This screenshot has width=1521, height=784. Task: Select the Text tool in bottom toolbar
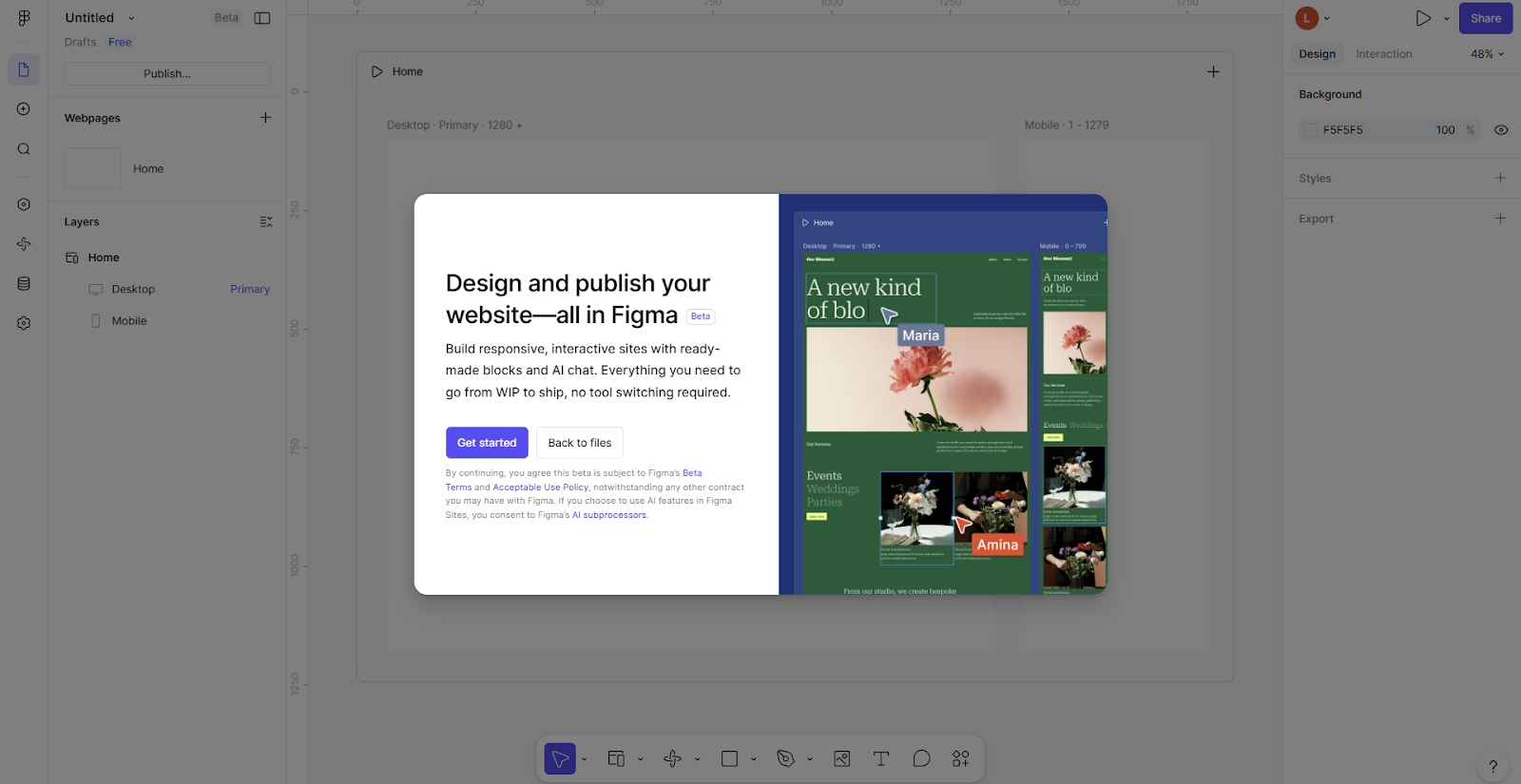point(880,758)
